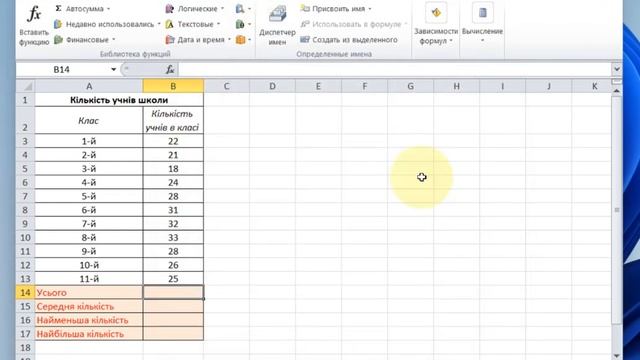Viewport: 640px width, 360px height.
Task: Select row 1 header
Action: (25, 100)
